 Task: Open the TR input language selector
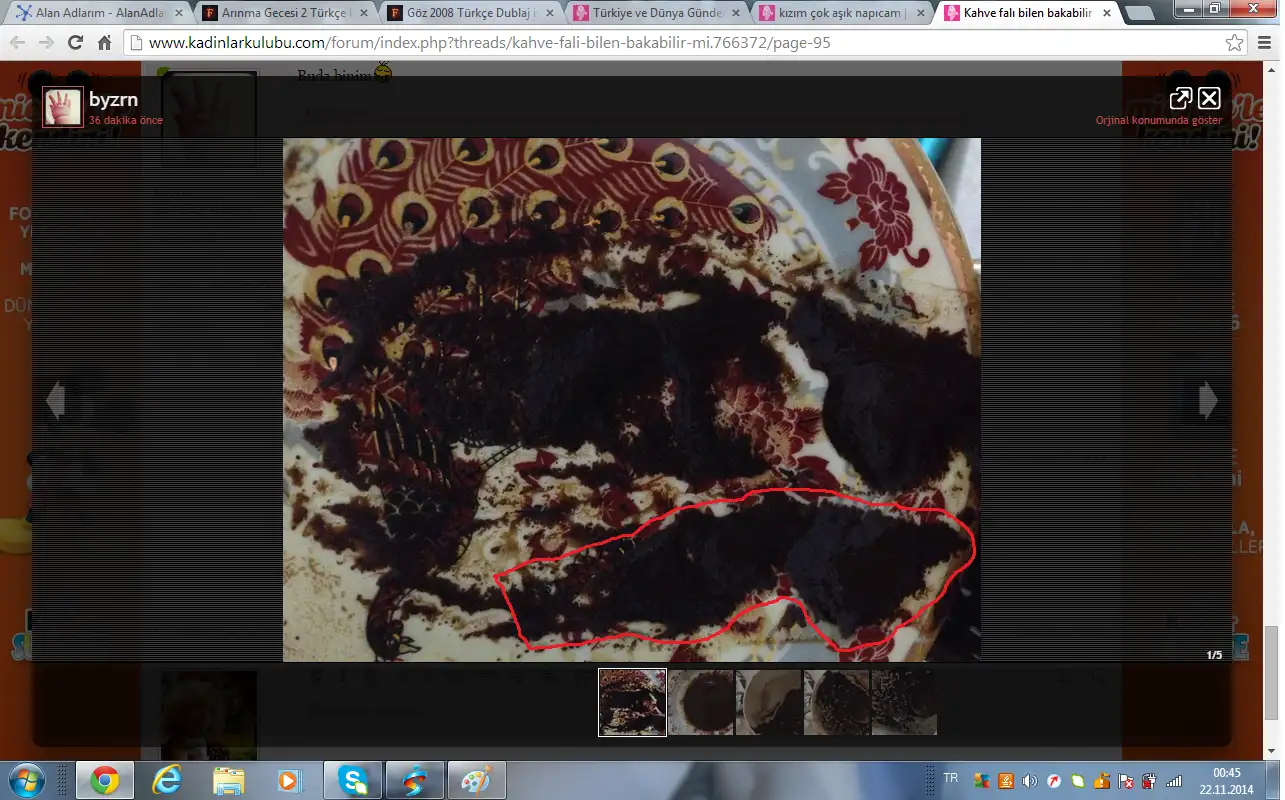(950, 778)
